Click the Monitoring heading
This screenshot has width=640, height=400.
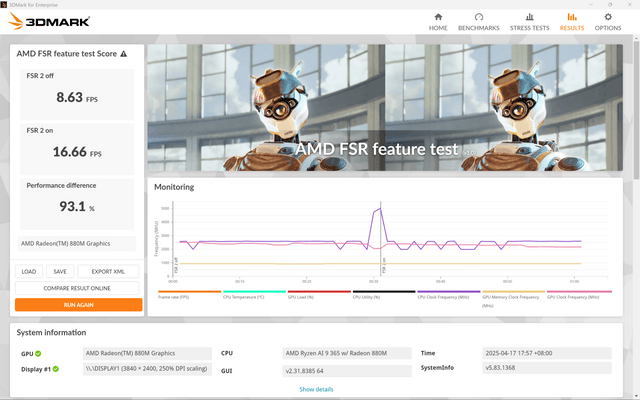[174, 187]
